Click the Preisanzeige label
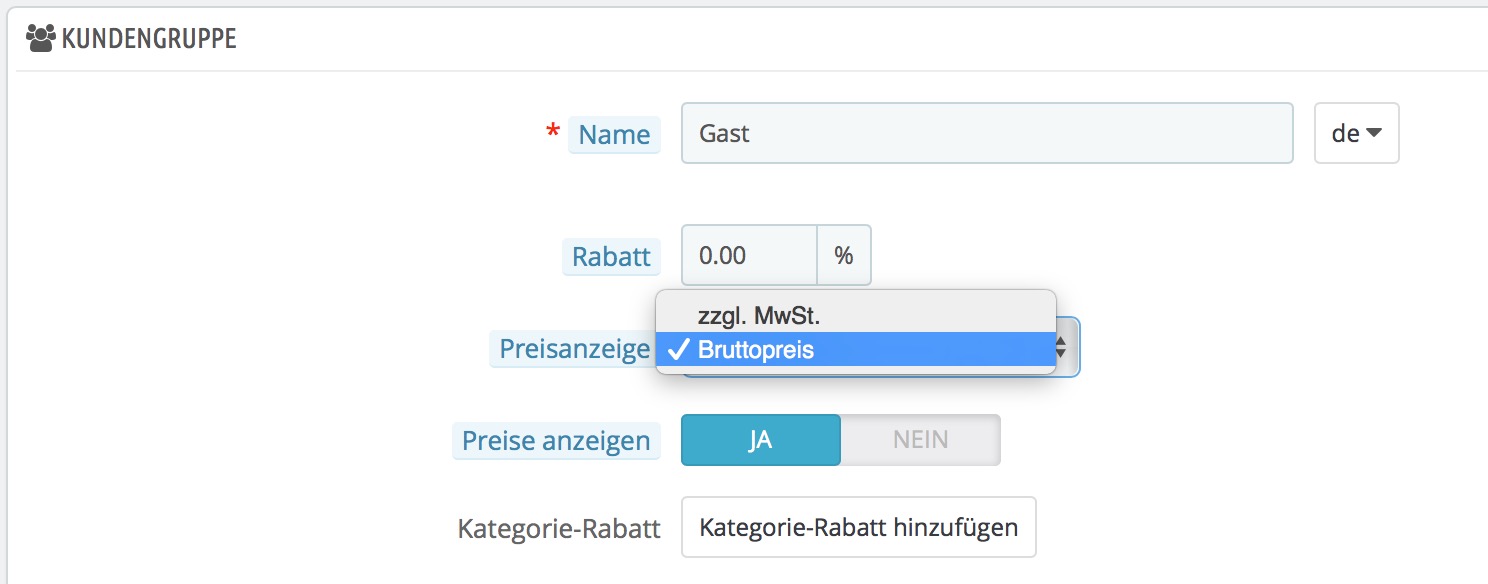 [574, 350]
